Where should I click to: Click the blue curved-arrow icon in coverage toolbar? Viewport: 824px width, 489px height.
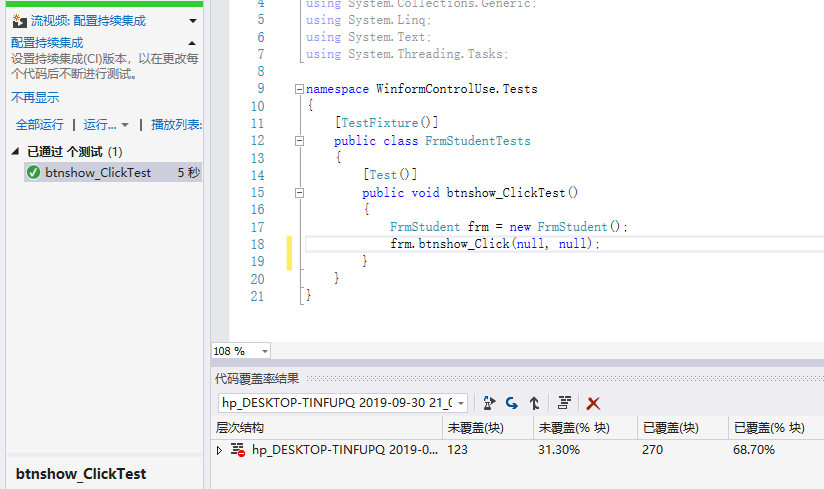511,403
